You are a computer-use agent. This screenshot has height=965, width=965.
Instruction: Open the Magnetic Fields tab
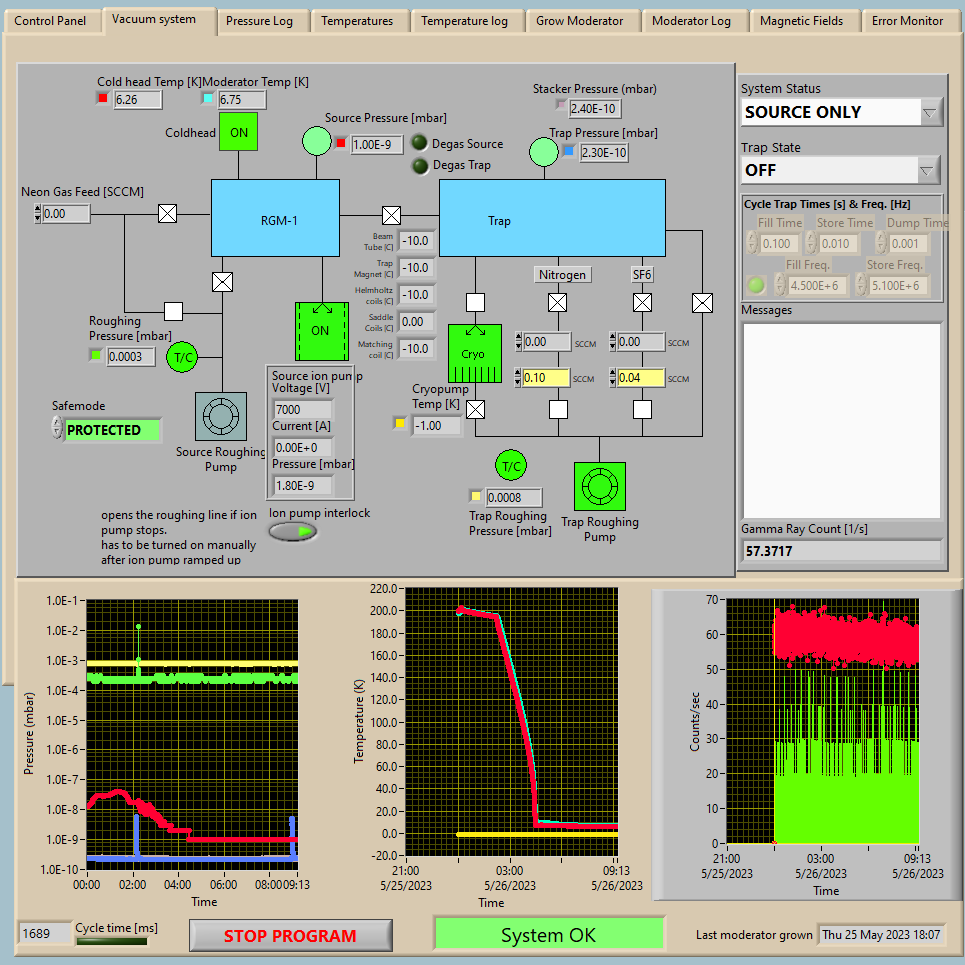801,21
